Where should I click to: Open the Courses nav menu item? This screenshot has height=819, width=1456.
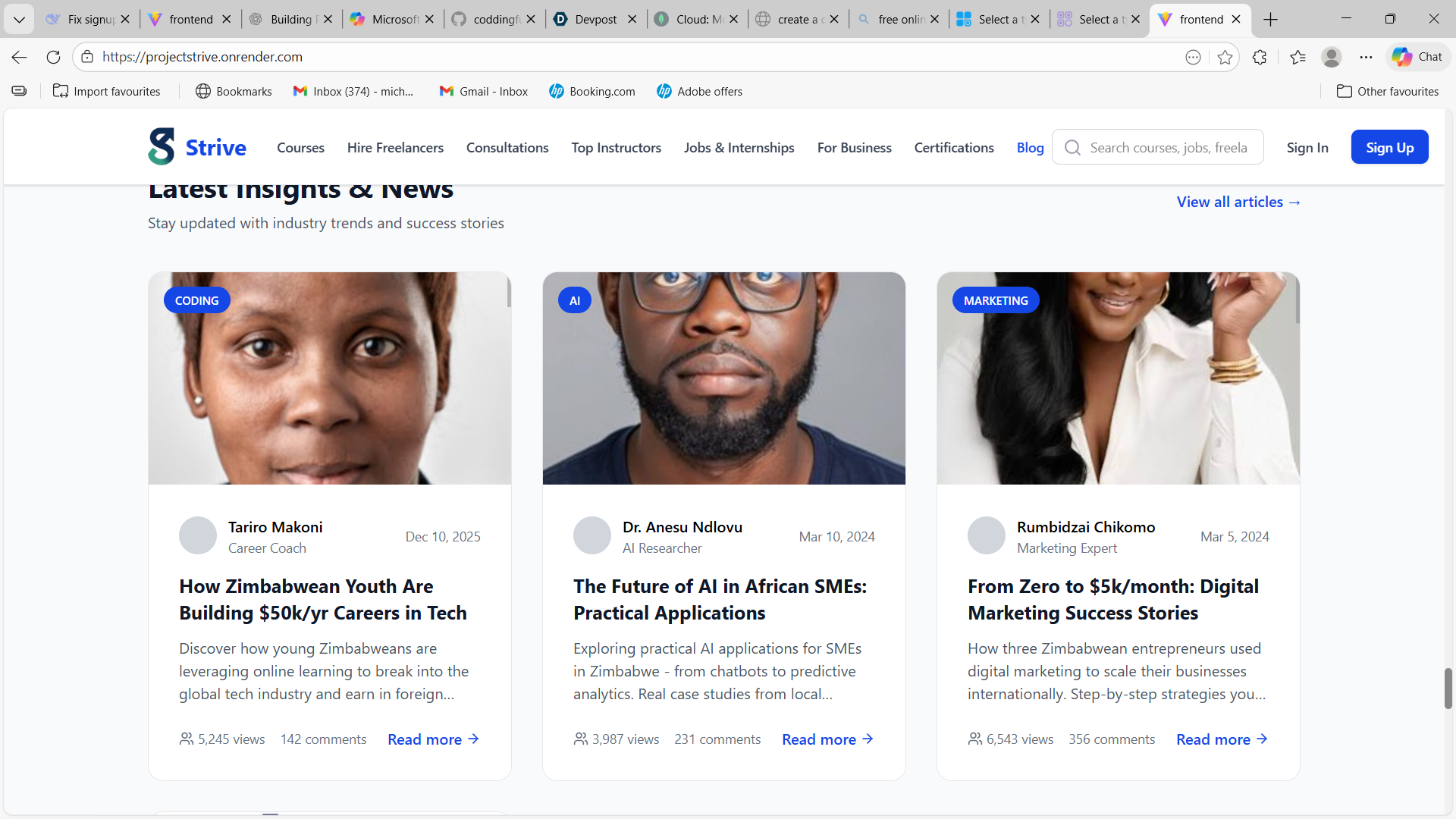click(x=300, y=148)
